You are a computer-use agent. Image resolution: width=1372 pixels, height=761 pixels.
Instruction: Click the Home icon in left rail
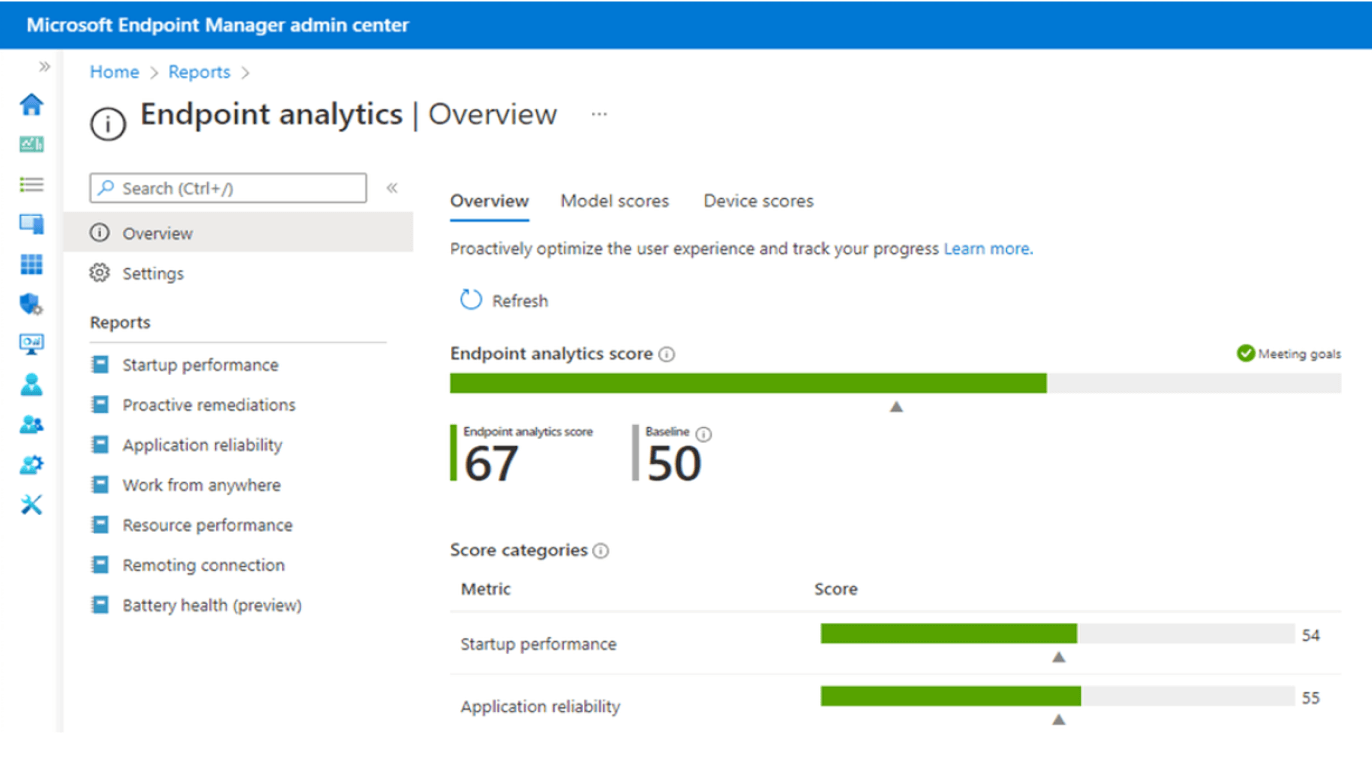pos(31,104)
